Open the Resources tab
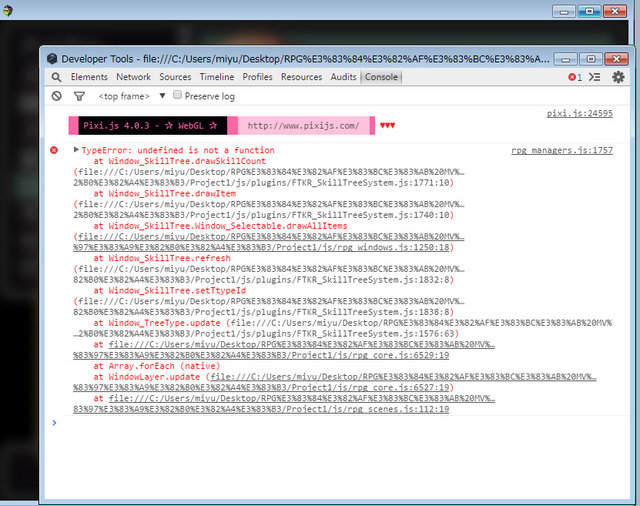Viewport: 640px width, 506px height. pyautogui.click(x=301, y=77)
